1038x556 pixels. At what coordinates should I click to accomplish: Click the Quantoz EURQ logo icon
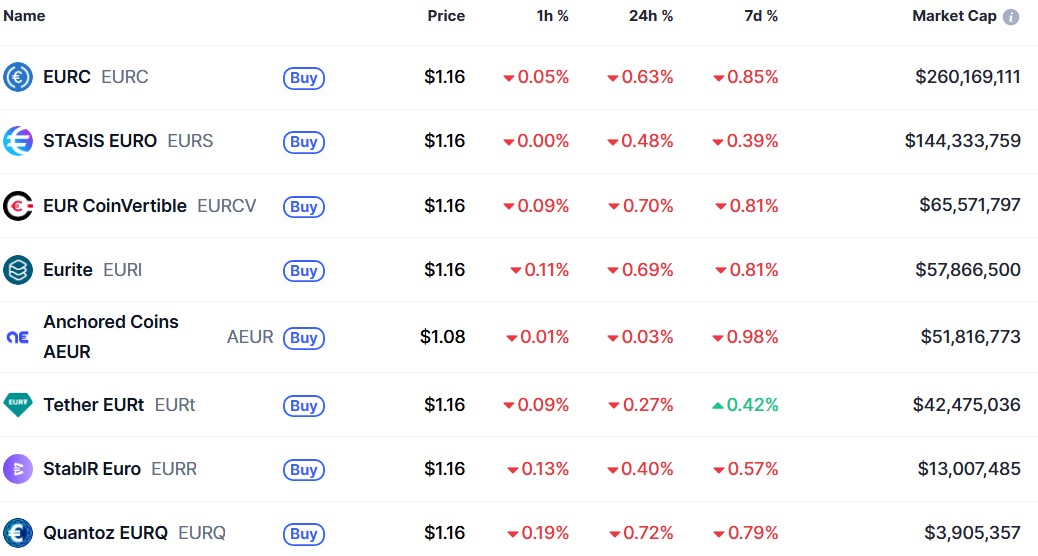tap(18, 533)
